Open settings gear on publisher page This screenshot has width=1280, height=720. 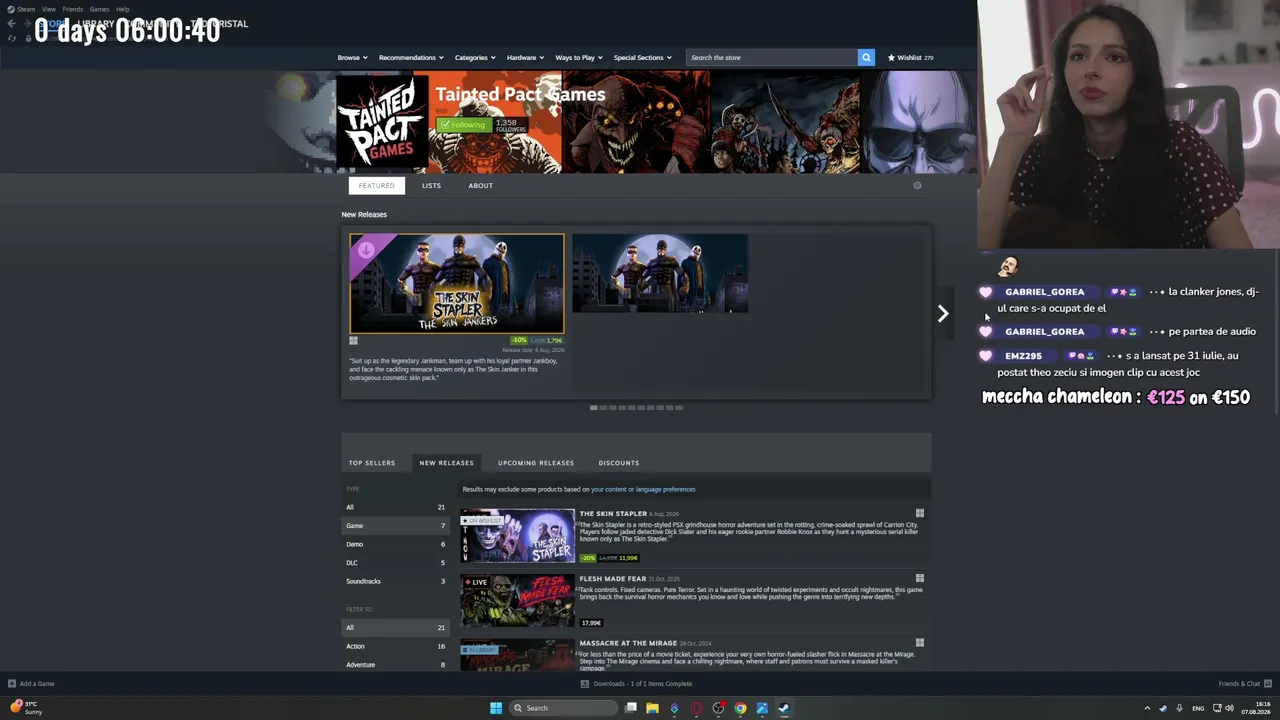click(917, 185)
